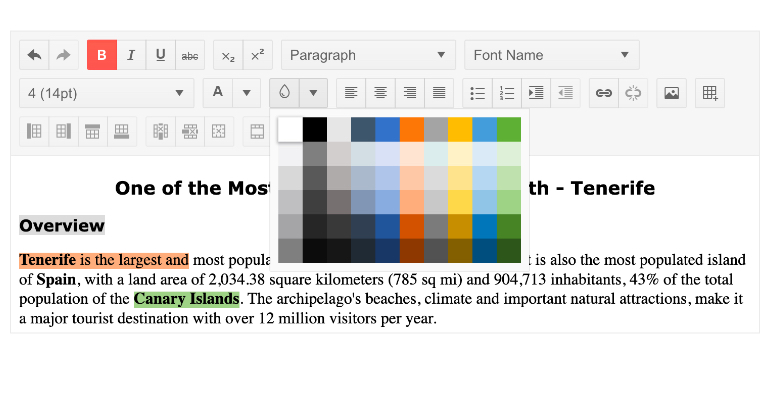The image size is (770, 394).
Task: Toggle italic formatting
Action: click(x=131, y=55)
